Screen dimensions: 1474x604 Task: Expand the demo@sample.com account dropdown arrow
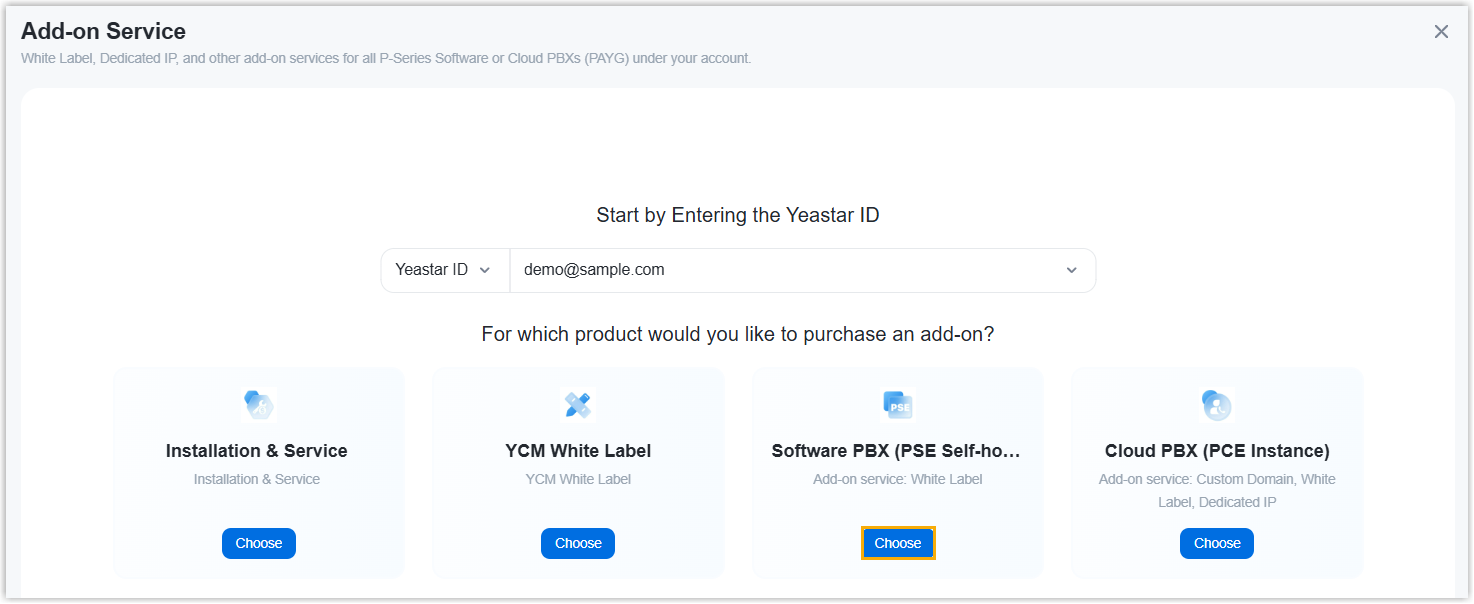tap(1072, 270)
